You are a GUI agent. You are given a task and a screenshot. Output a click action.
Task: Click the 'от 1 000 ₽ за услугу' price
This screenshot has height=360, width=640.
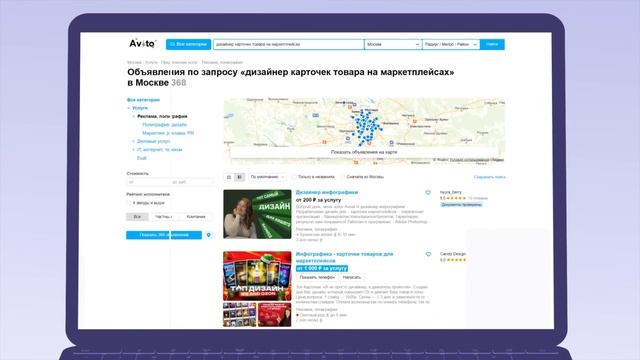322,268
